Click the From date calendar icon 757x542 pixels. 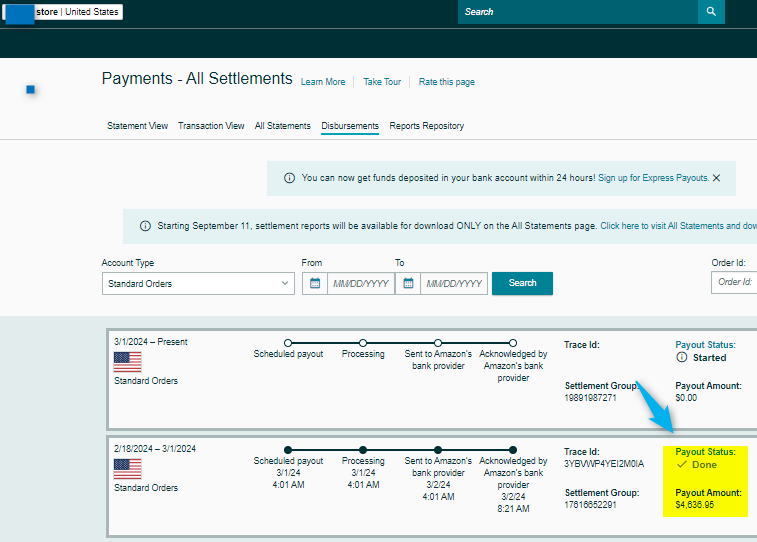315,283
